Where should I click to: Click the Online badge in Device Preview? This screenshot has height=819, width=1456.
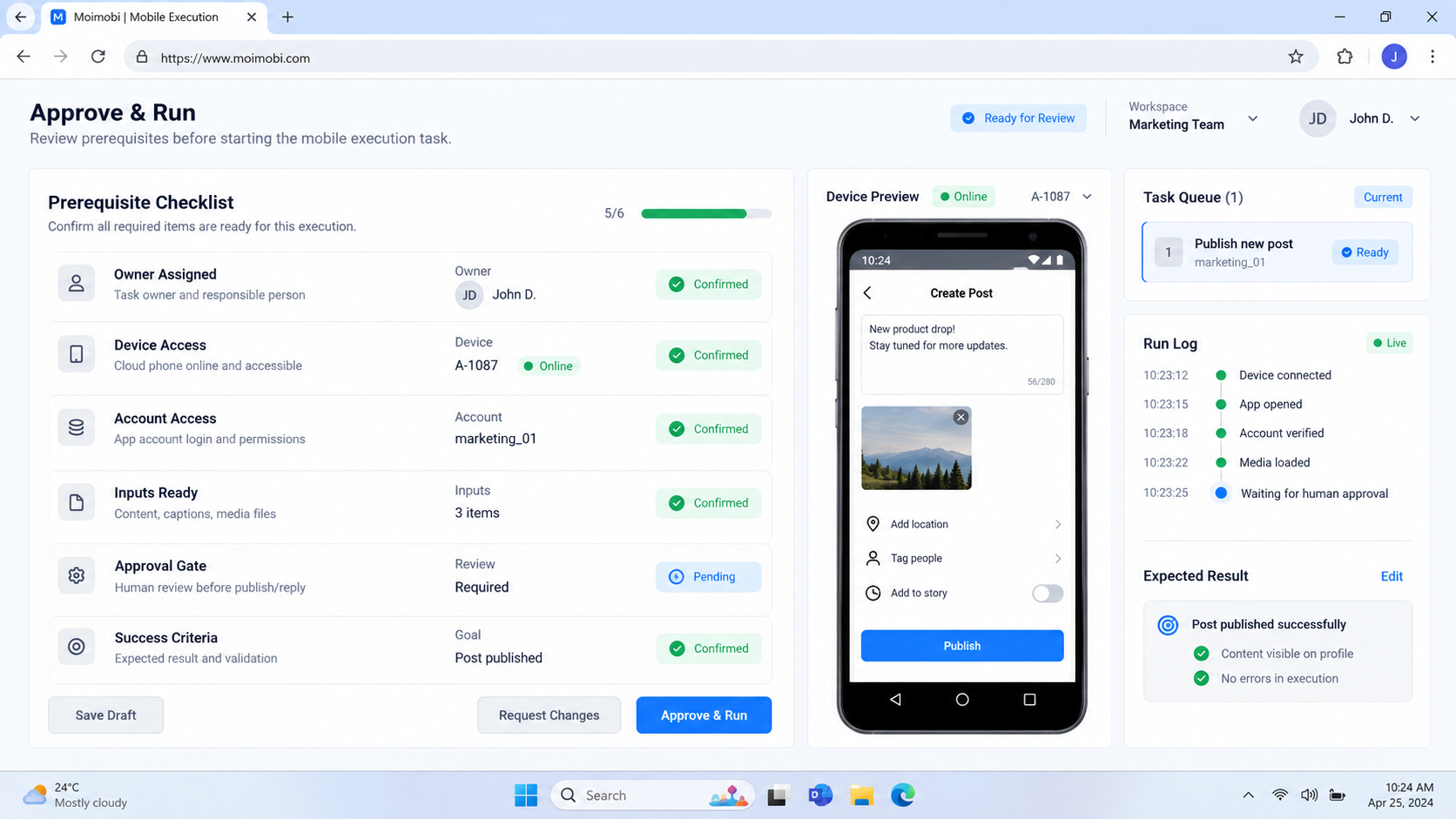click(963, 197)
